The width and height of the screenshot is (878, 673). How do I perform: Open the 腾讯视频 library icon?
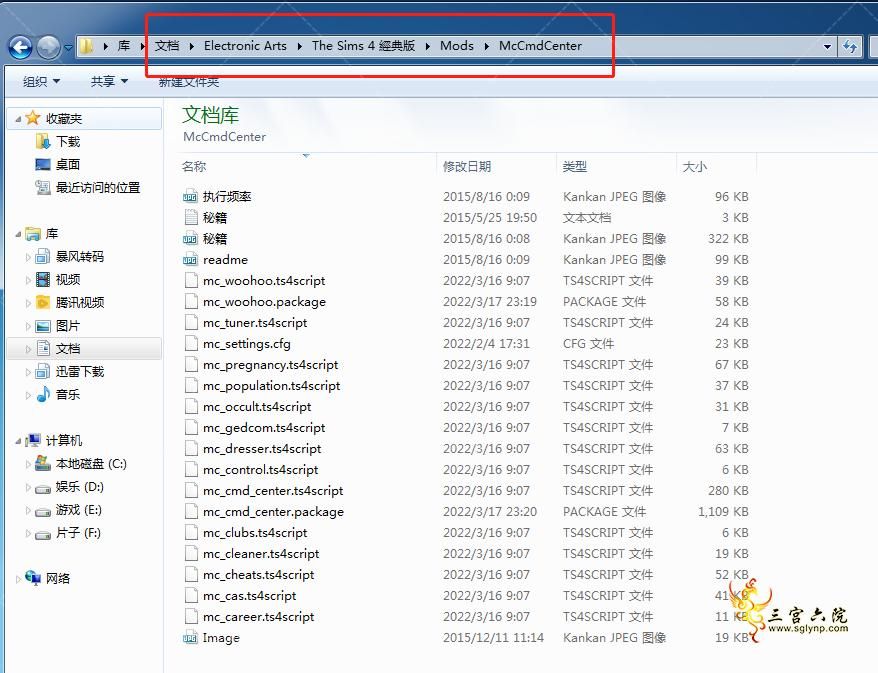(43, 302)
